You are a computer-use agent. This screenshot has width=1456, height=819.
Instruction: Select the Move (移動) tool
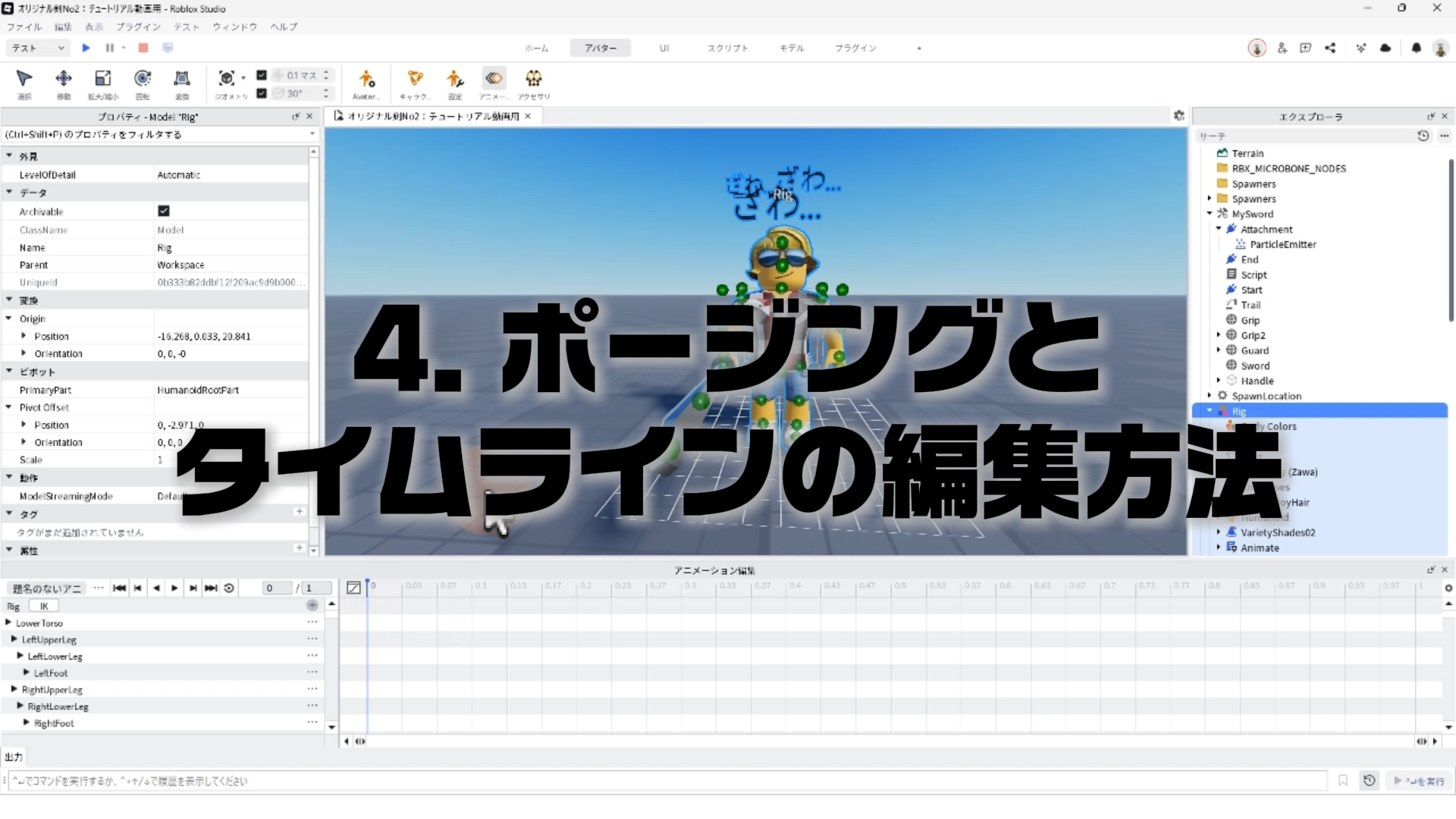[64, 79]
